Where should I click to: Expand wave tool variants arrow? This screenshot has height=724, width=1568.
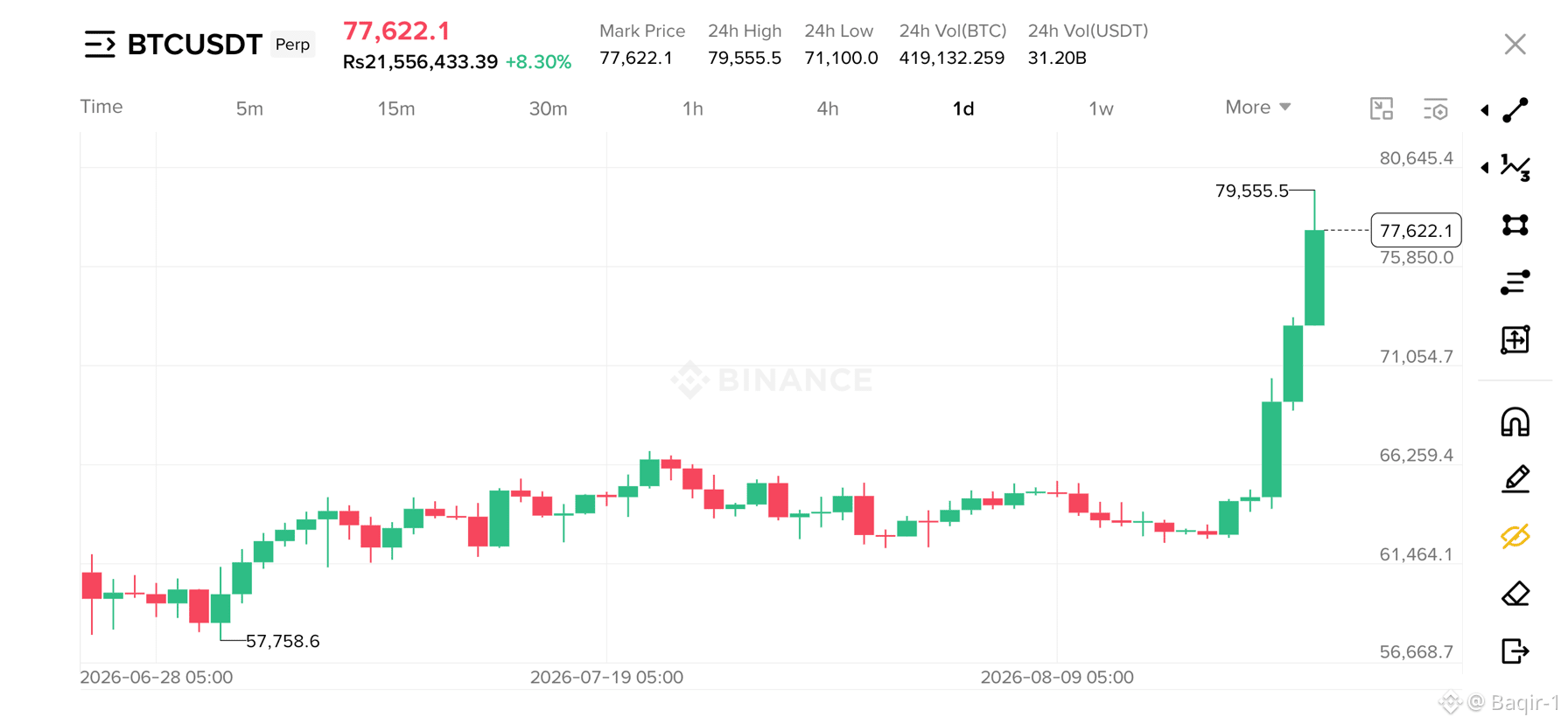[1485, 168]
